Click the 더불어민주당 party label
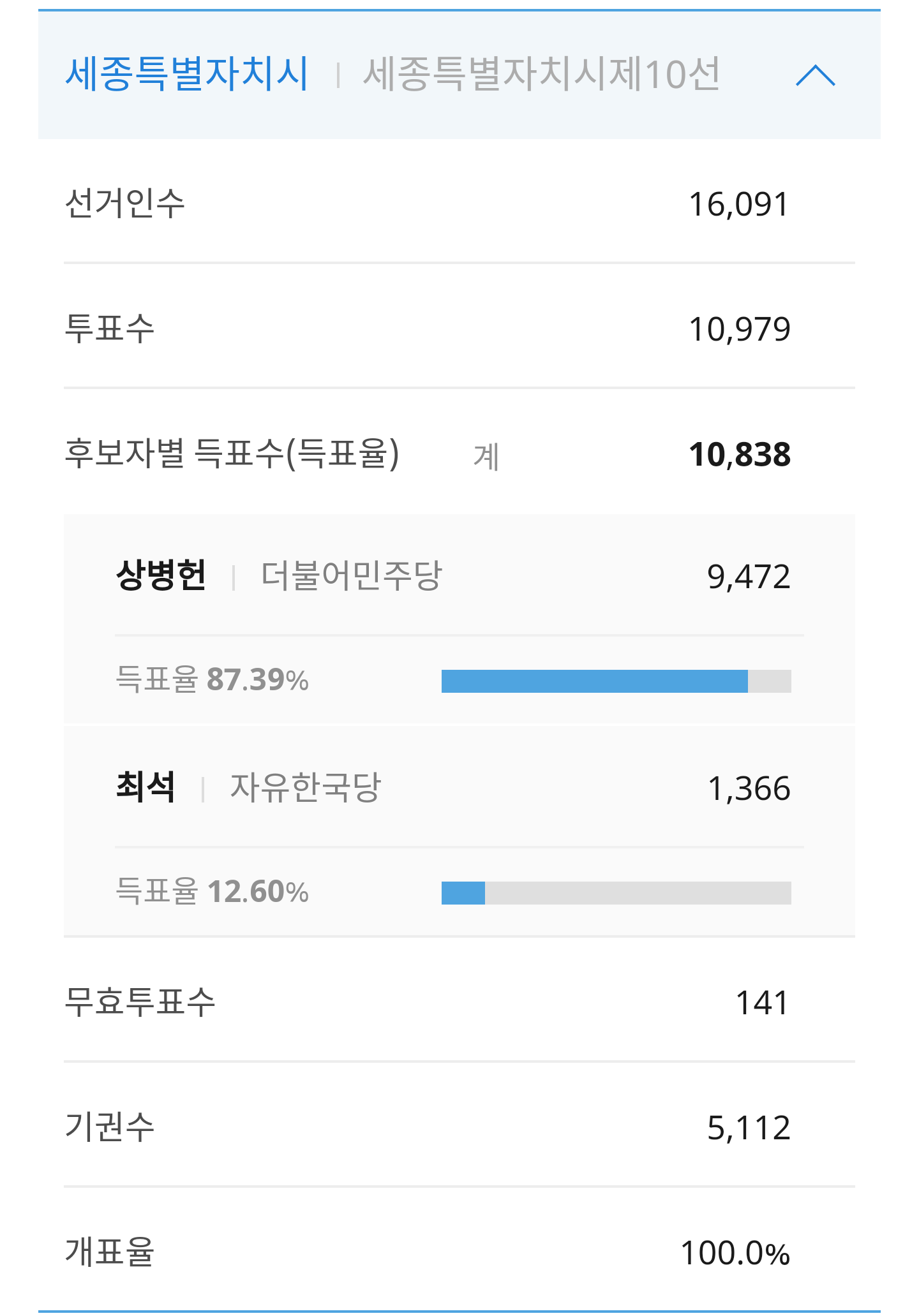This screenshot has height=1316, width=919. 351,576
